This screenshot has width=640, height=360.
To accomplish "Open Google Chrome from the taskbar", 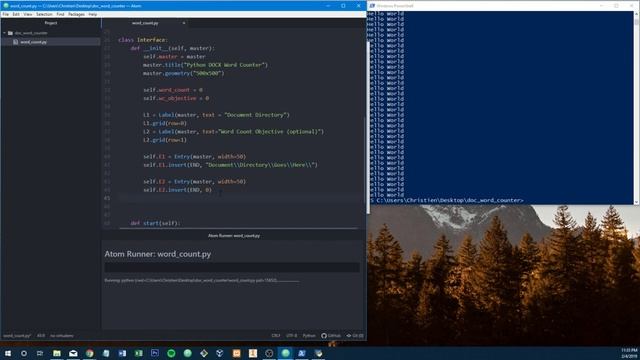I will [x=89, y=353].
